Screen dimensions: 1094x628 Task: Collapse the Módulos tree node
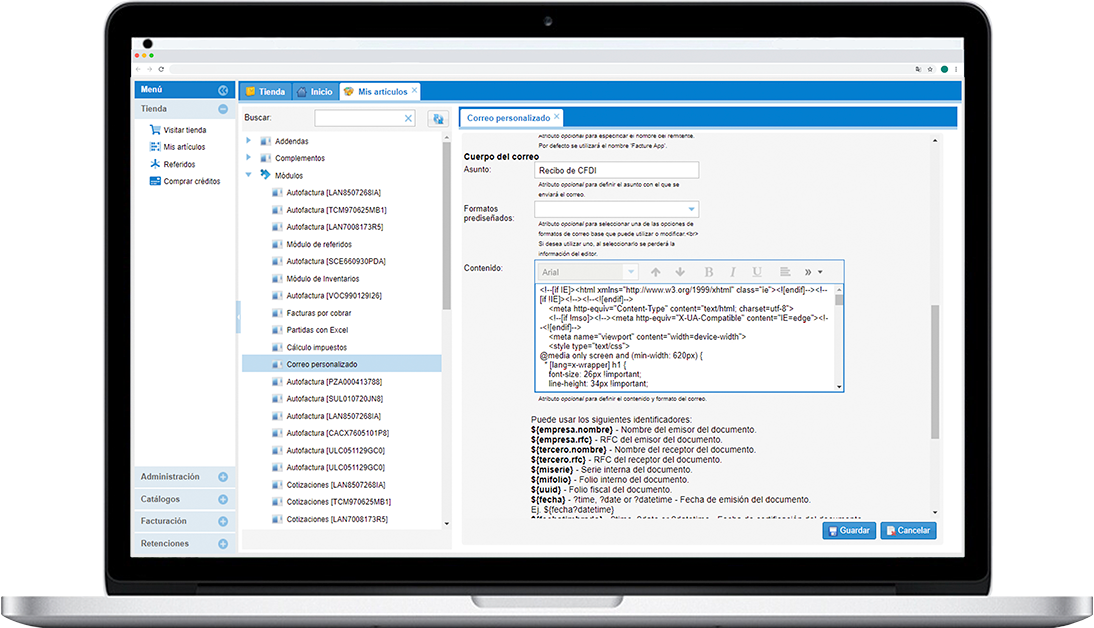pos(248,175)
